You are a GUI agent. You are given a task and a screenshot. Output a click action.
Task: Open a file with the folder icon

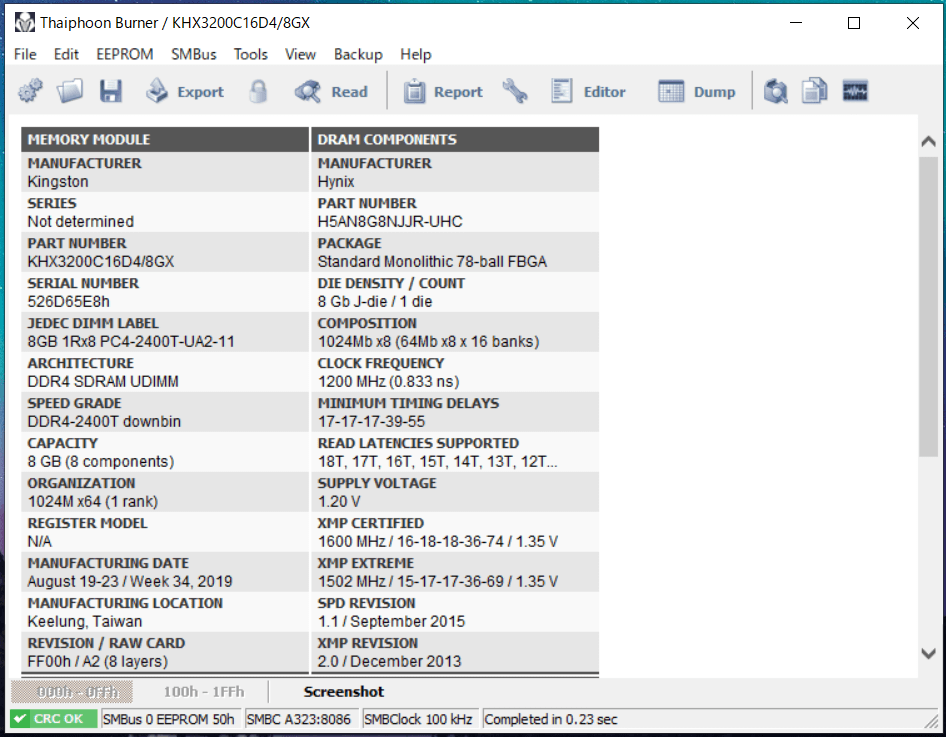coord(70,92)
